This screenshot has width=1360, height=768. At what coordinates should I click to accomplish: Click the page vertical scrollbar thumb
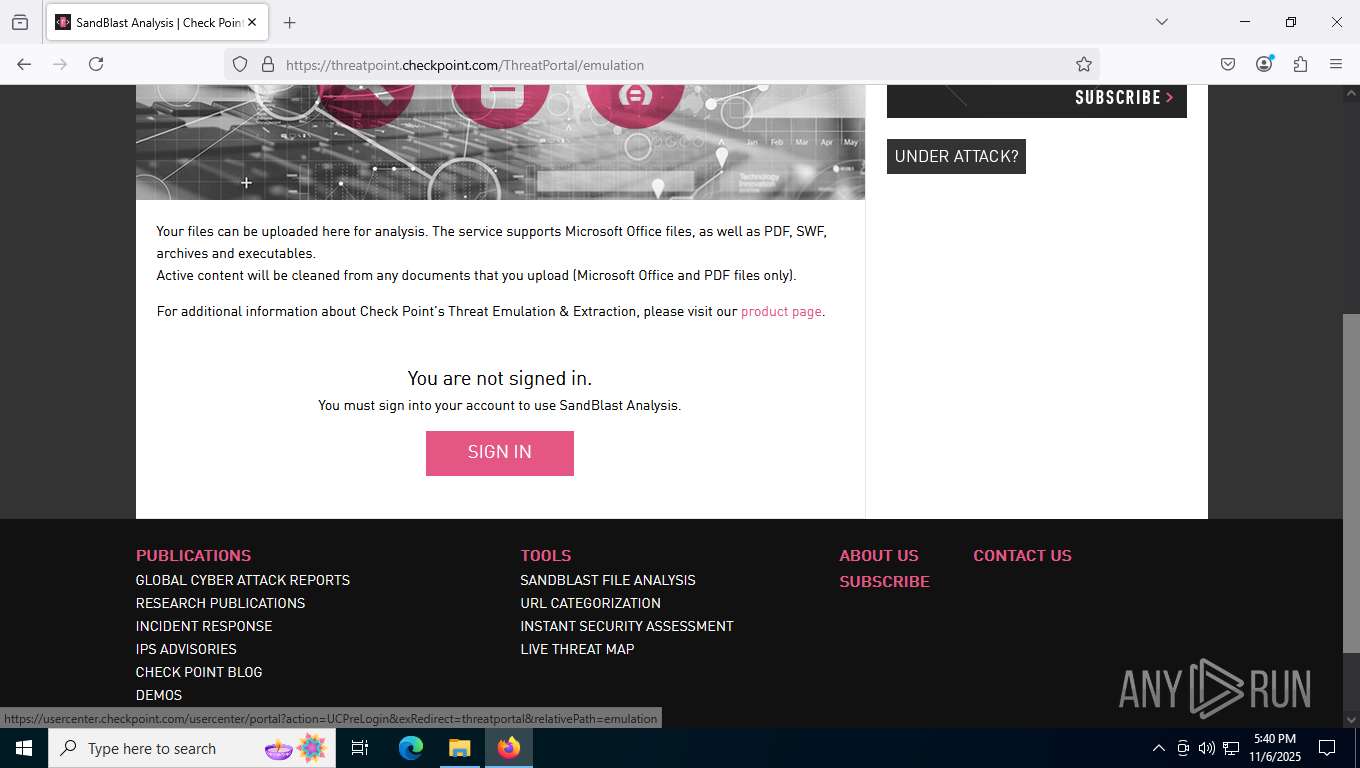1351,483
